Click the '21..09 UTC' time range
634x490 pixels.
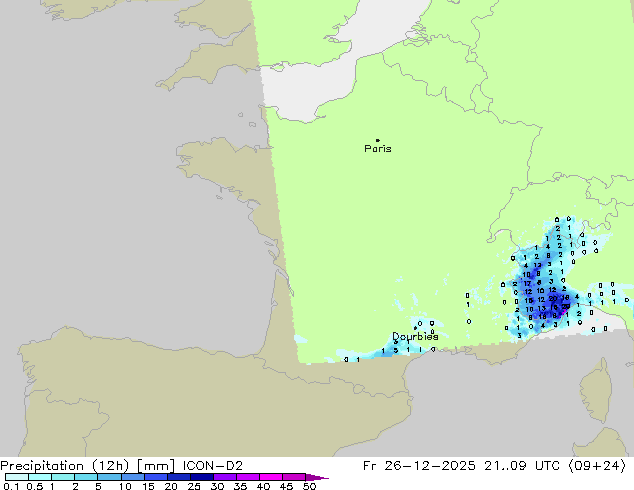(522, 466)
